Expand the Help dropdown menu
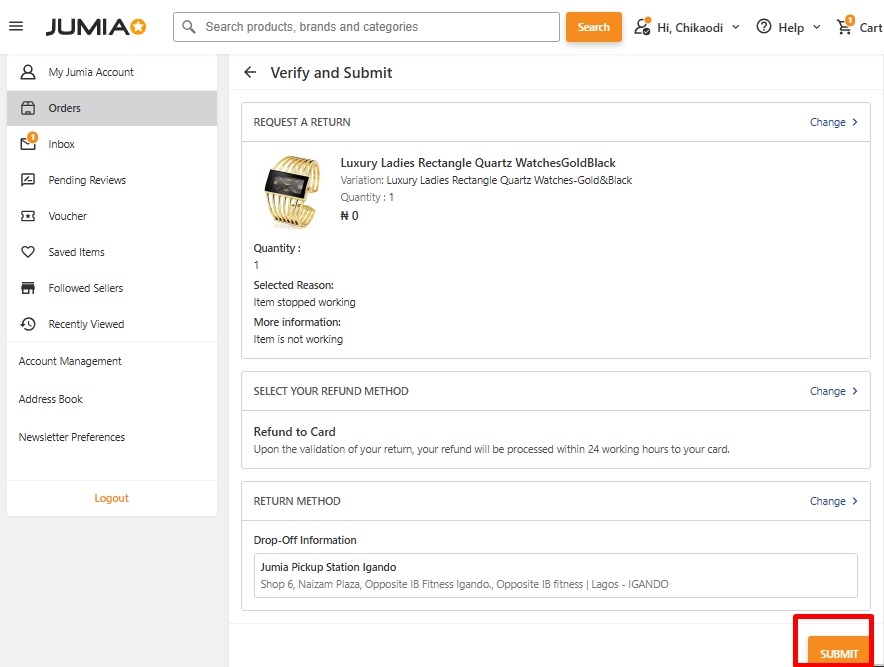 pos(789,27)
